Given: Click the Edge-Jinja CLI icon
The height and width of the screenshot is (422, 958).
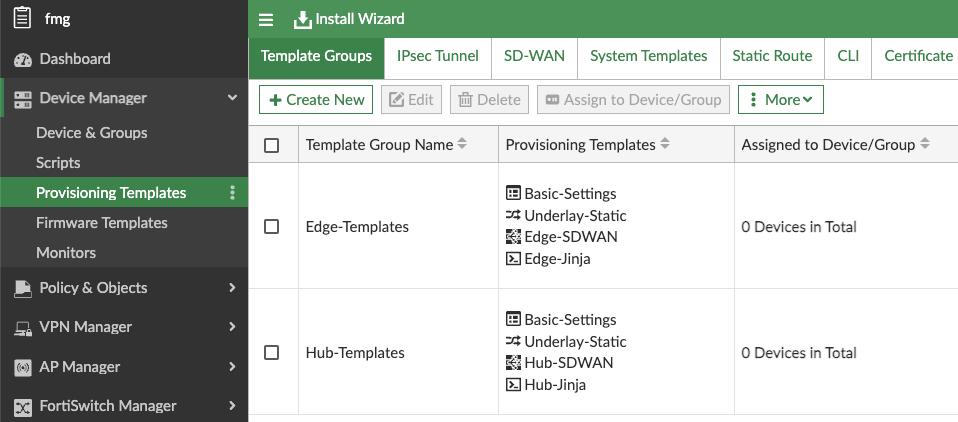Looking at the screenshot, I should pyautogui.click(x=513, y=258).
